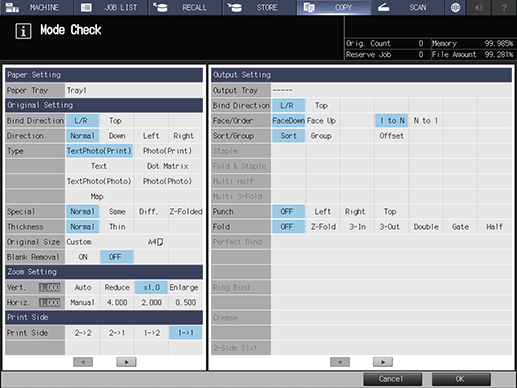Image resolution: width=517 pixels, height=388 pixels.
Task: Select Group output mode
Action: click(x=322, y=136)
